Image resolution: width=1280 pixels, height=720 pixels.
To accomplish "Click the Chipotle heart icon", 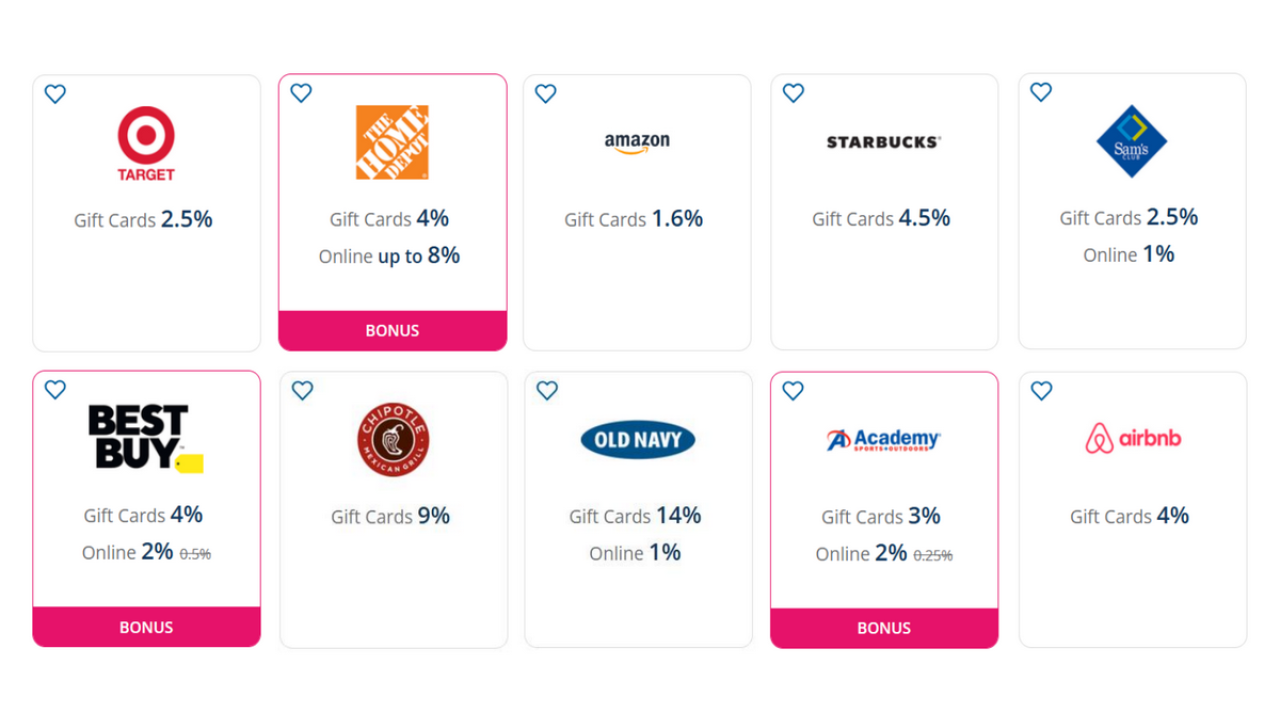I will coord(302,390).
